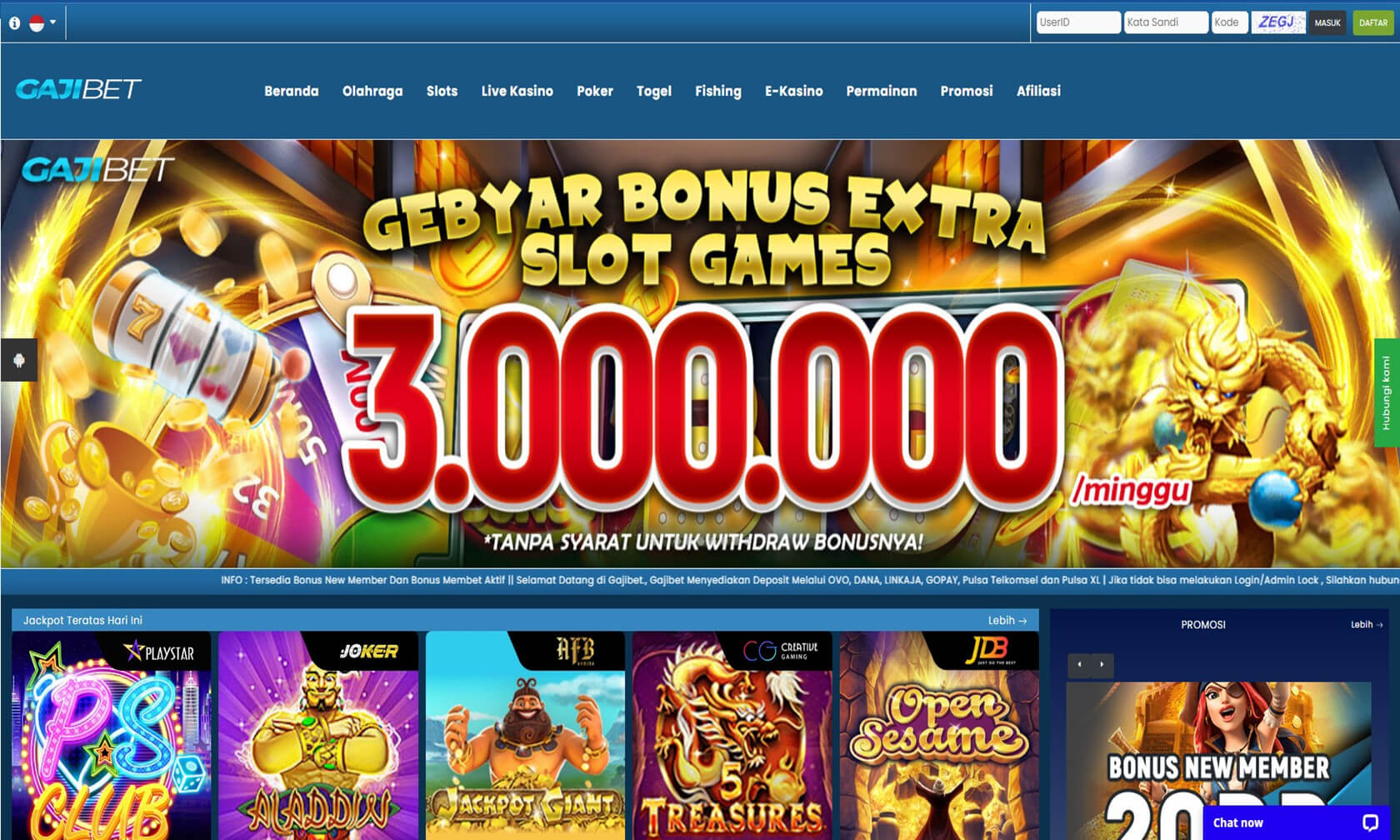Open the Chat now widget icon
The height and width of the screenshot is (840, 1400).
point(1370,822)
